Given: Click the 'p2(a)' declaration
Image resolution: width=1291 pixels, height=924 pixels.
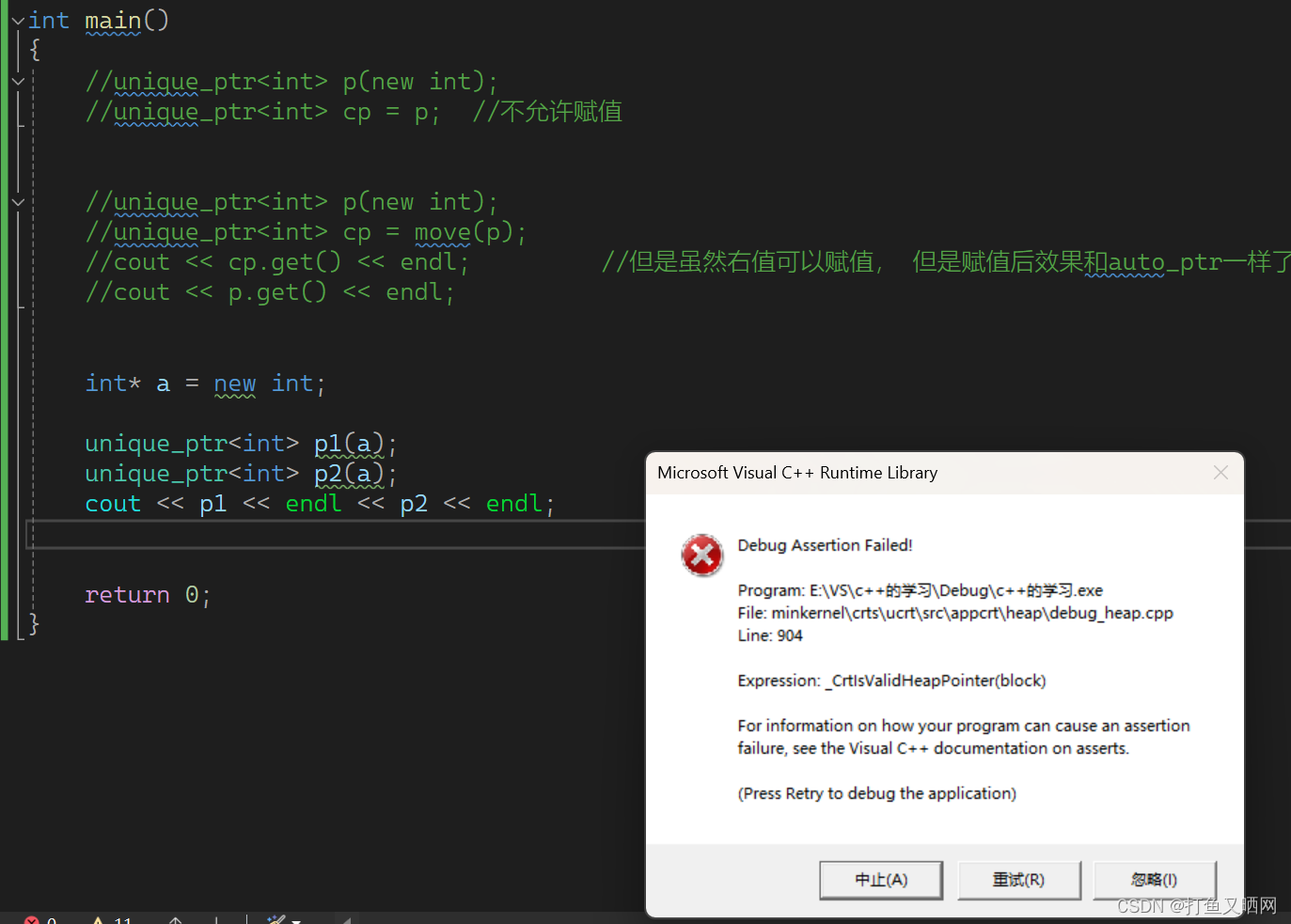Looking at the screenshot, I should (x=350, y=473).
